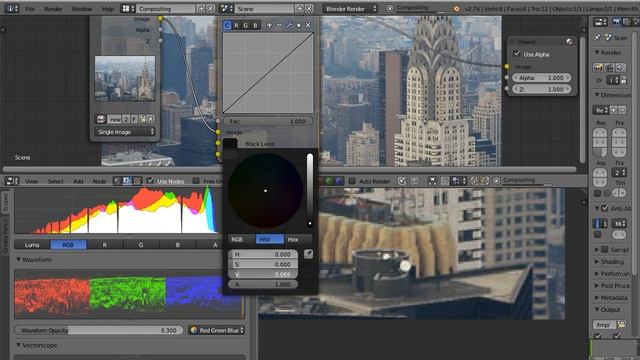Toggle Use Alpha on Viewer node
The height and width of the screenshot is (360, 640).
(517, 53)
